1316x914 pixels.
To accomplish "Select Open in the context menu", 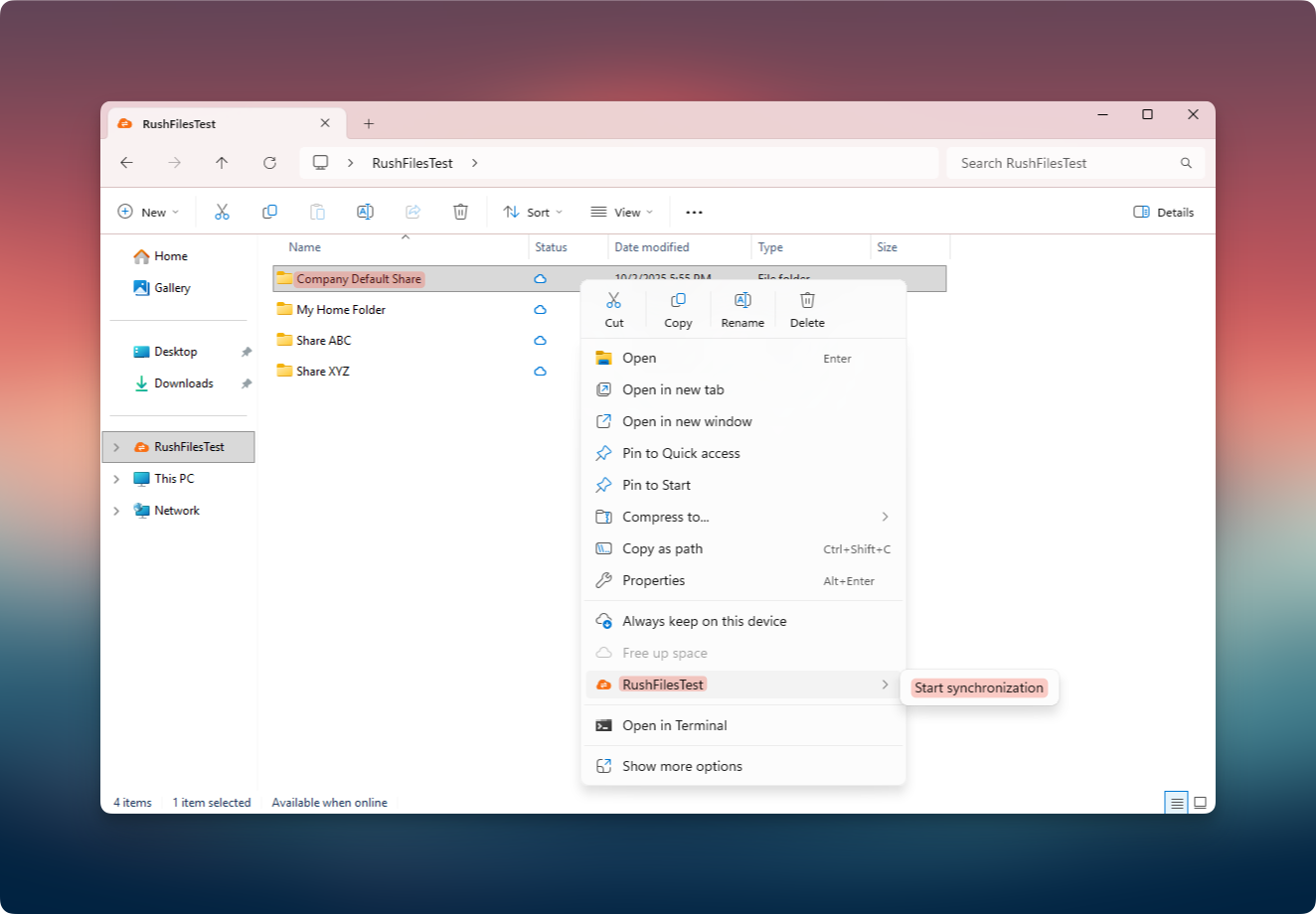I will pyautogui.click(x=743, y=358).
